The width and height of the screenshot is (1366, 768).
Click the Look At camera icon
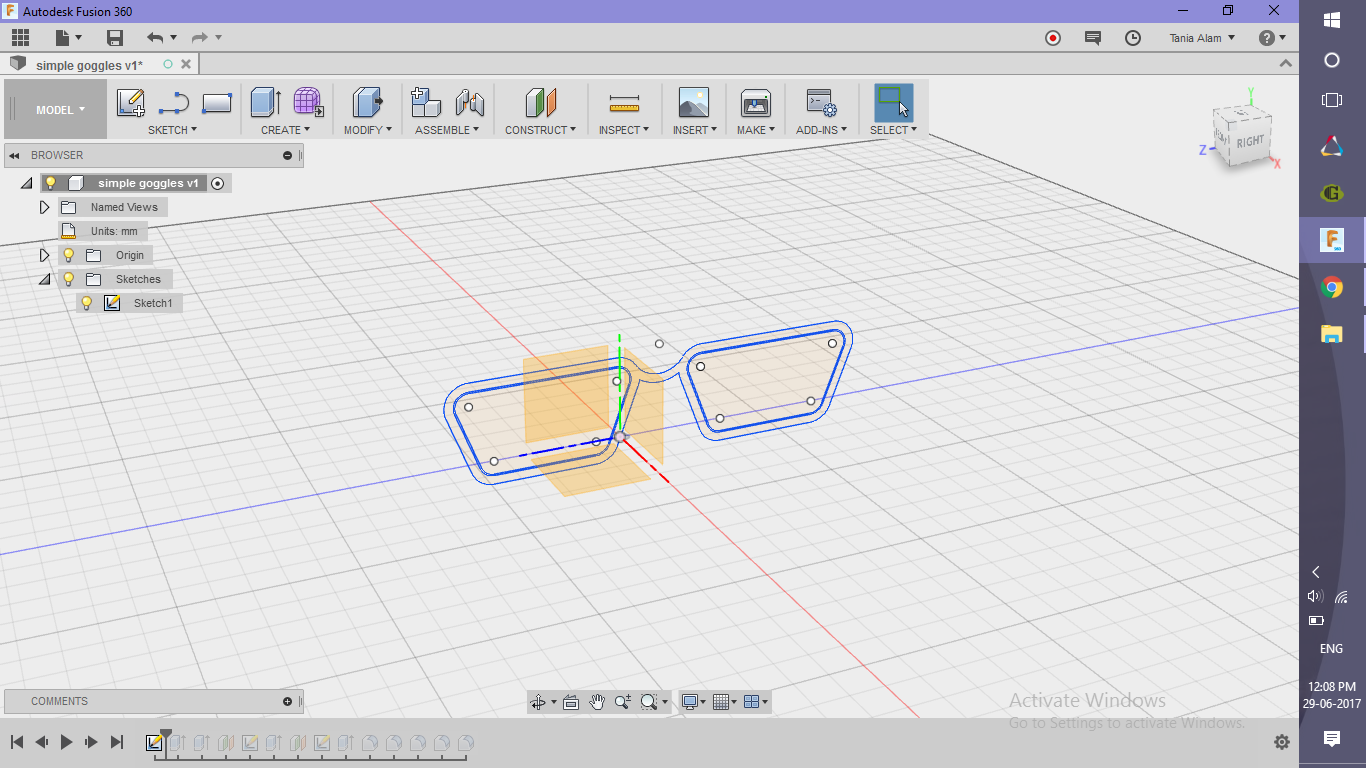click(571, 702)
